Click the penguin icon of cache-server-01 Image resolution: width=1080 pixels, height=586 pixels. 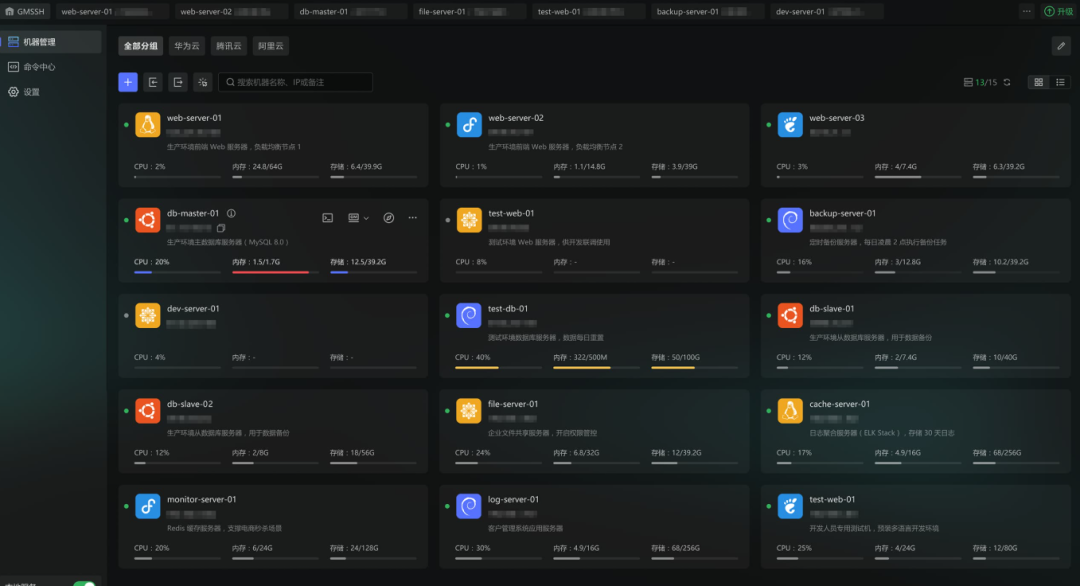click(x=790, y=411)
